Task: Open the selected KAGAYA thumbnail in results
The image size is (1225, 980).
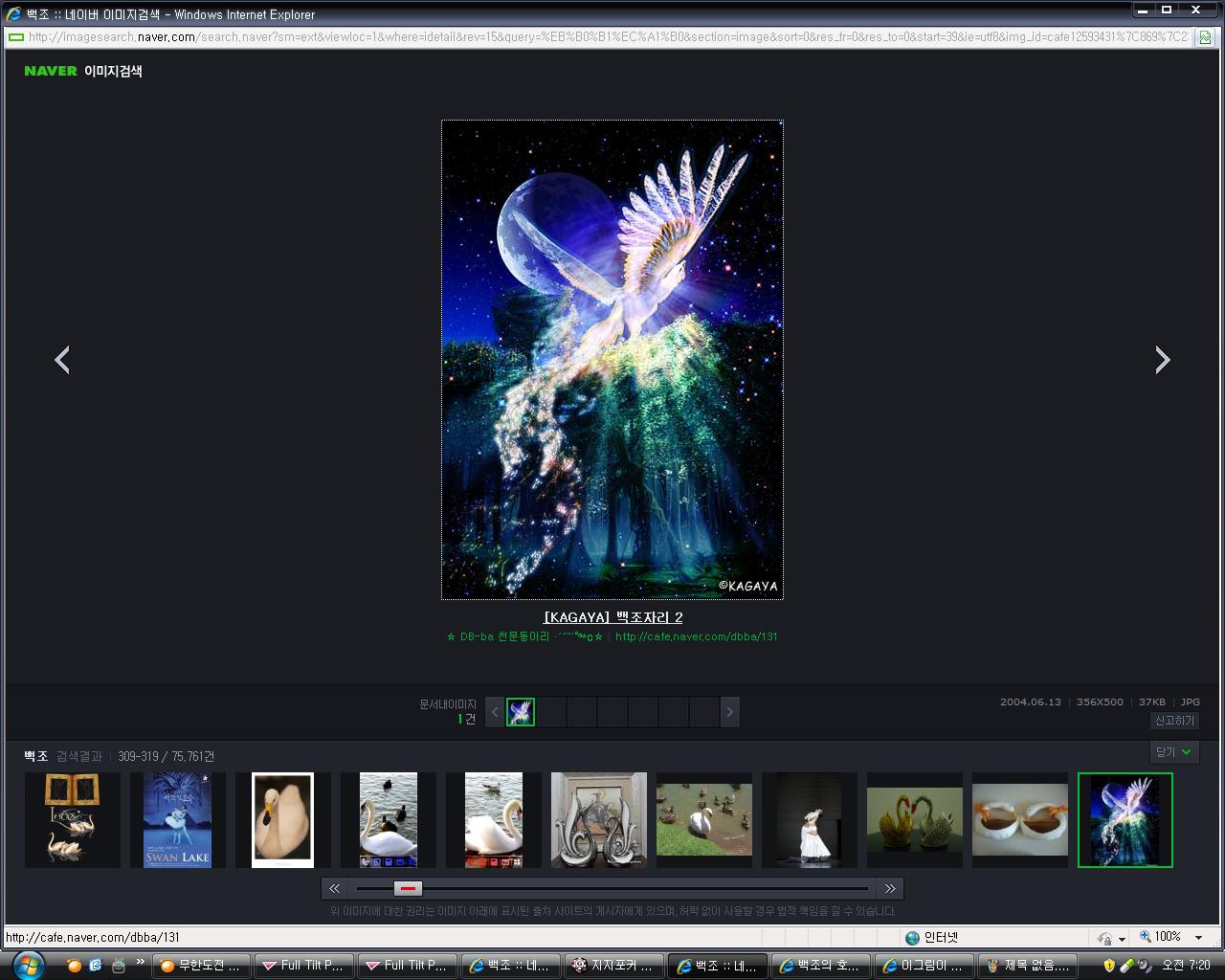Action: click(x=1125, y=820)
